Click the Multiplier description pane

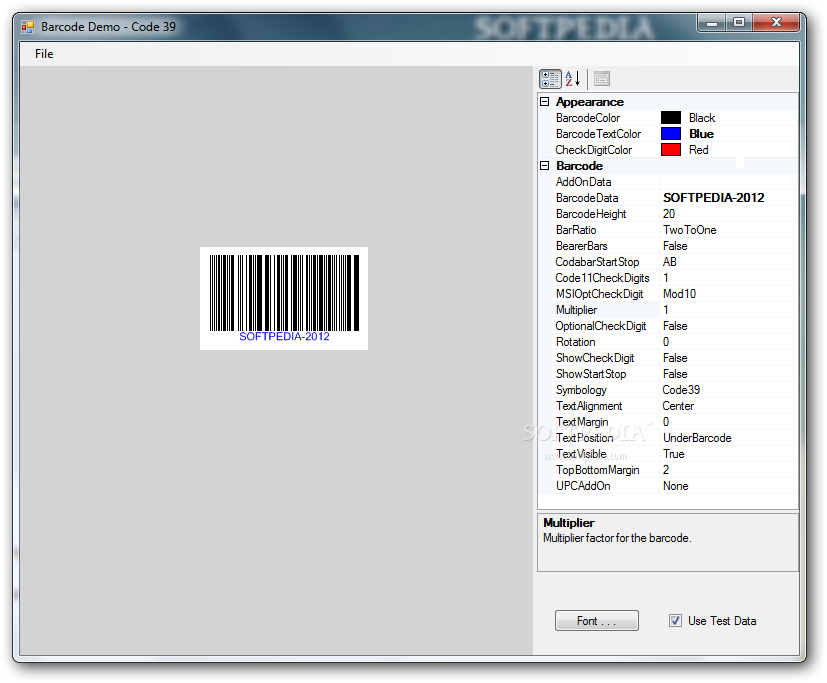tap(668, 542)
